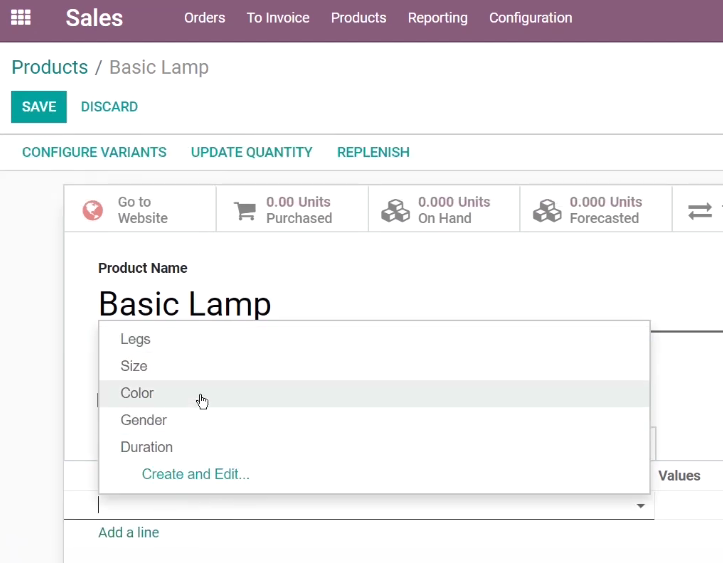This screenshot has width=723, height=563.
Task: Open the Orders menu
Action: tap(205, 18)
